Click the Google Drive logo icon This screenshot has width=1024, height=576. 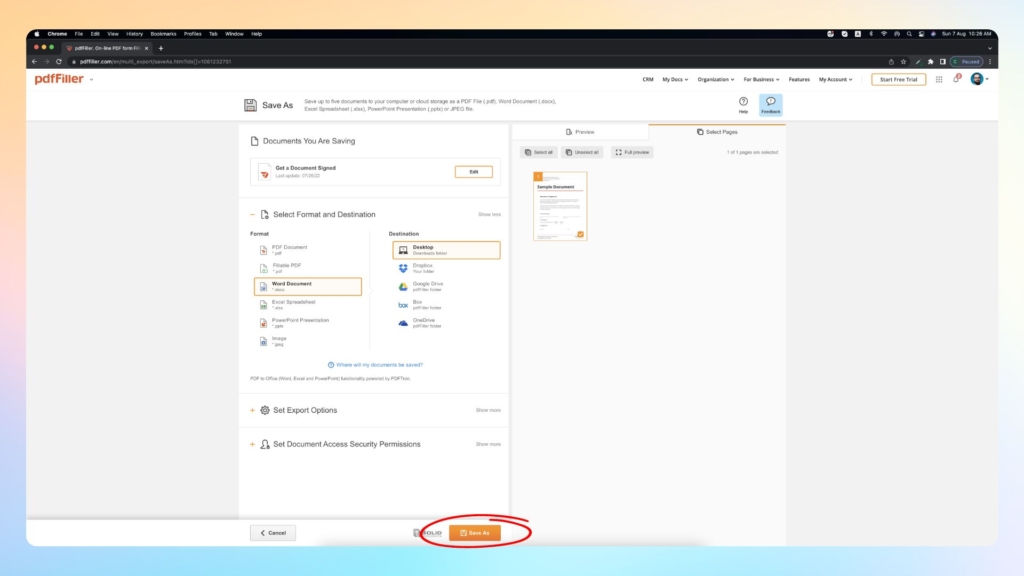pos(403,287)
